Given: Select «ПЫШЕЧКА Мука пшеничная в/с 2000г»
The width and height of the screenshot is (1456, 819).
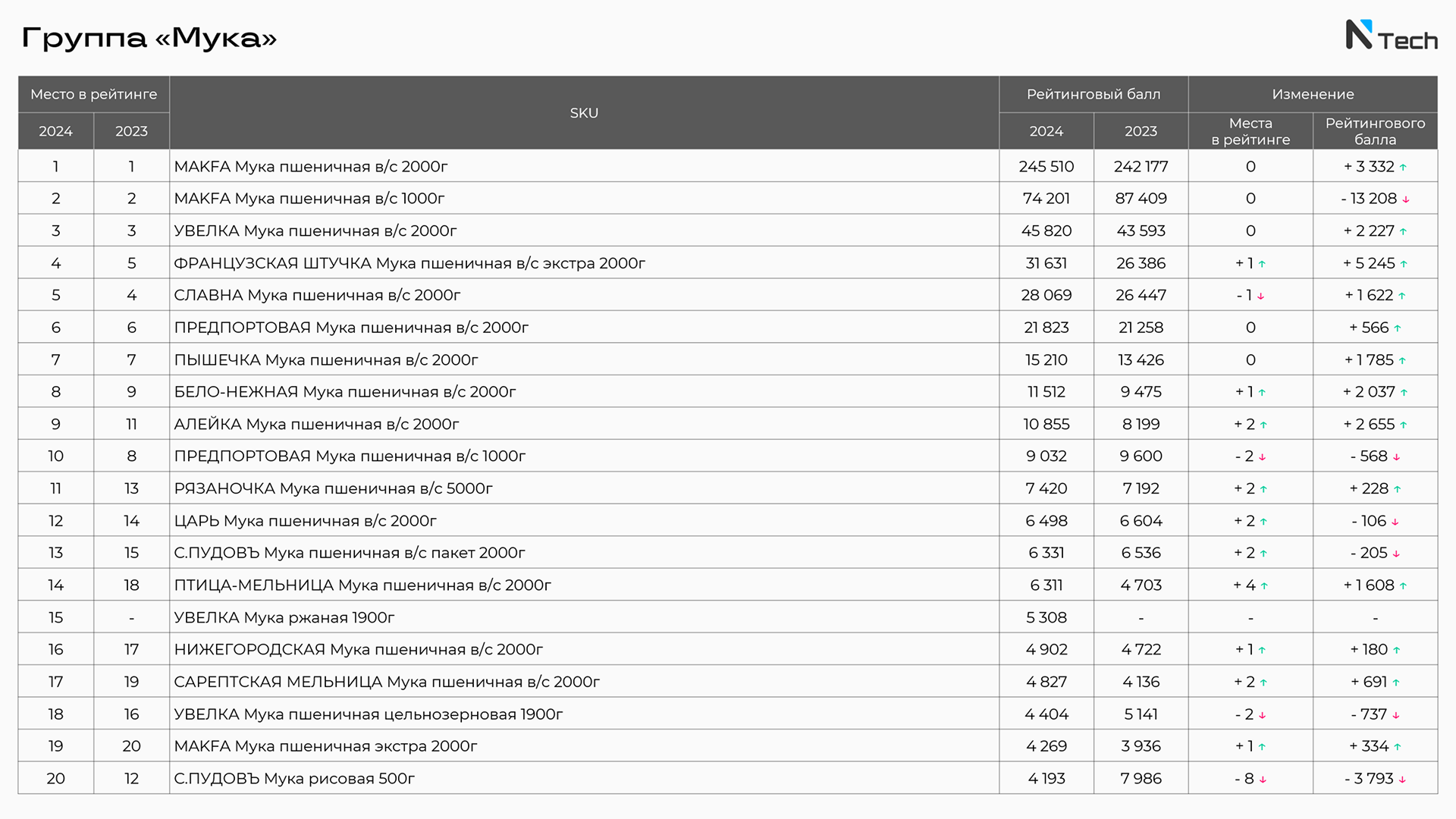Looking at the screenshot, I should pyautogui.click(x=728, y=359).
